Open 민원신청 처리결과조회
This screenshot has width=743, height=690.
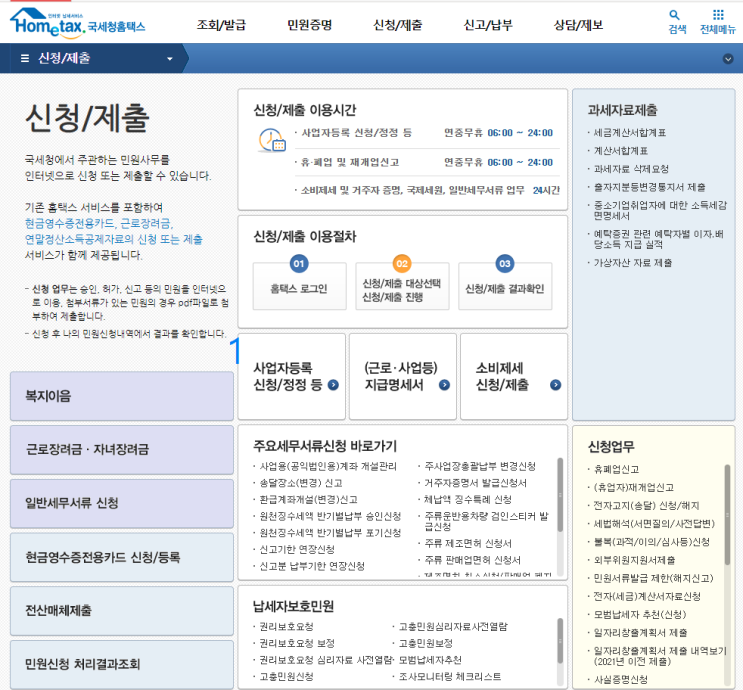point(122,664)
